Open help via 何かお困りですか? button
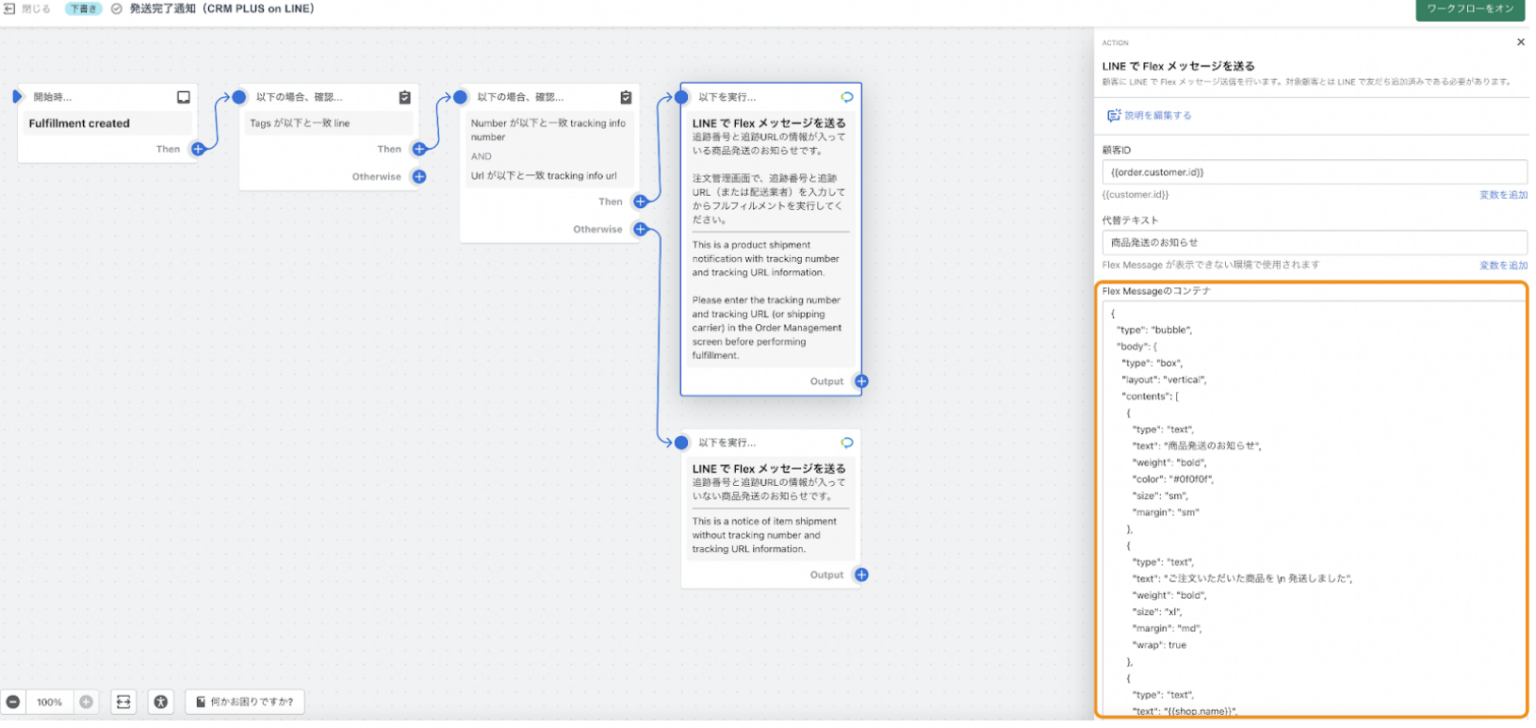The image size is (1536, 728). tap(244, 702)
